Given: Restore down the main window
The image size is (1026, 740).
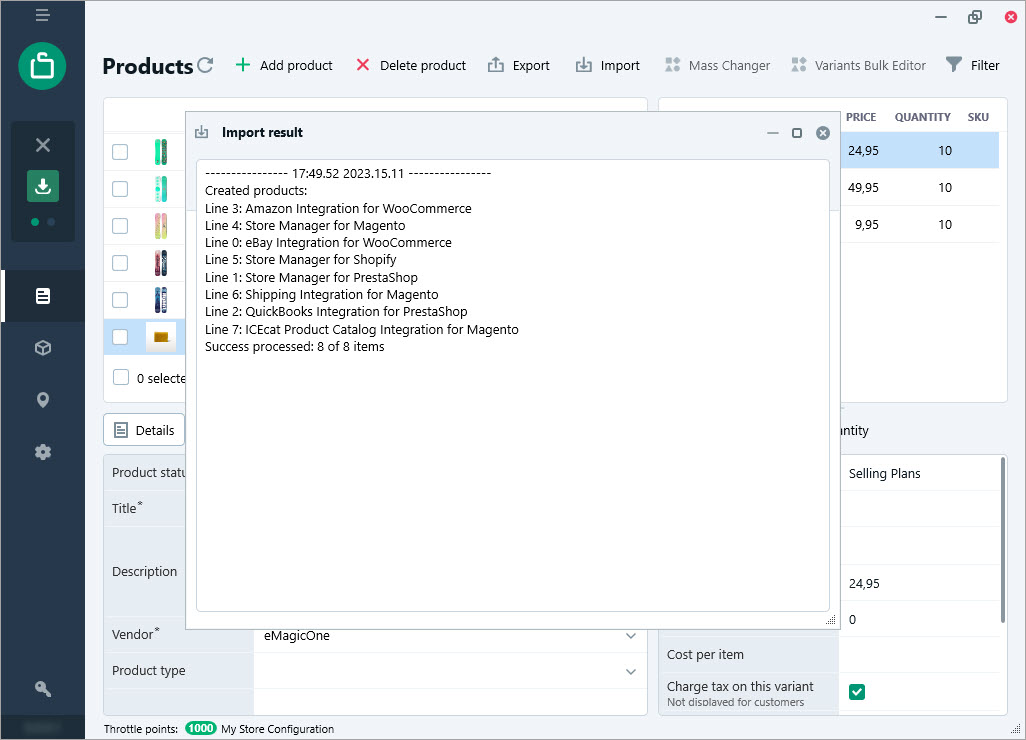Looking at the screenshot, I should 974,16.
